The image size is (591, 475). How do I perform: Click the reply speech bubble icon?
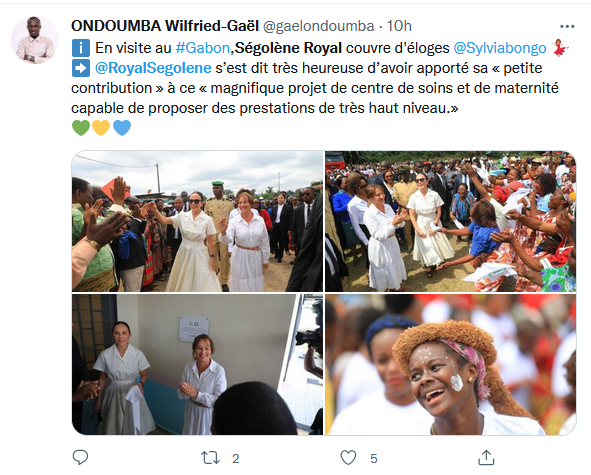tap(80, 458)
